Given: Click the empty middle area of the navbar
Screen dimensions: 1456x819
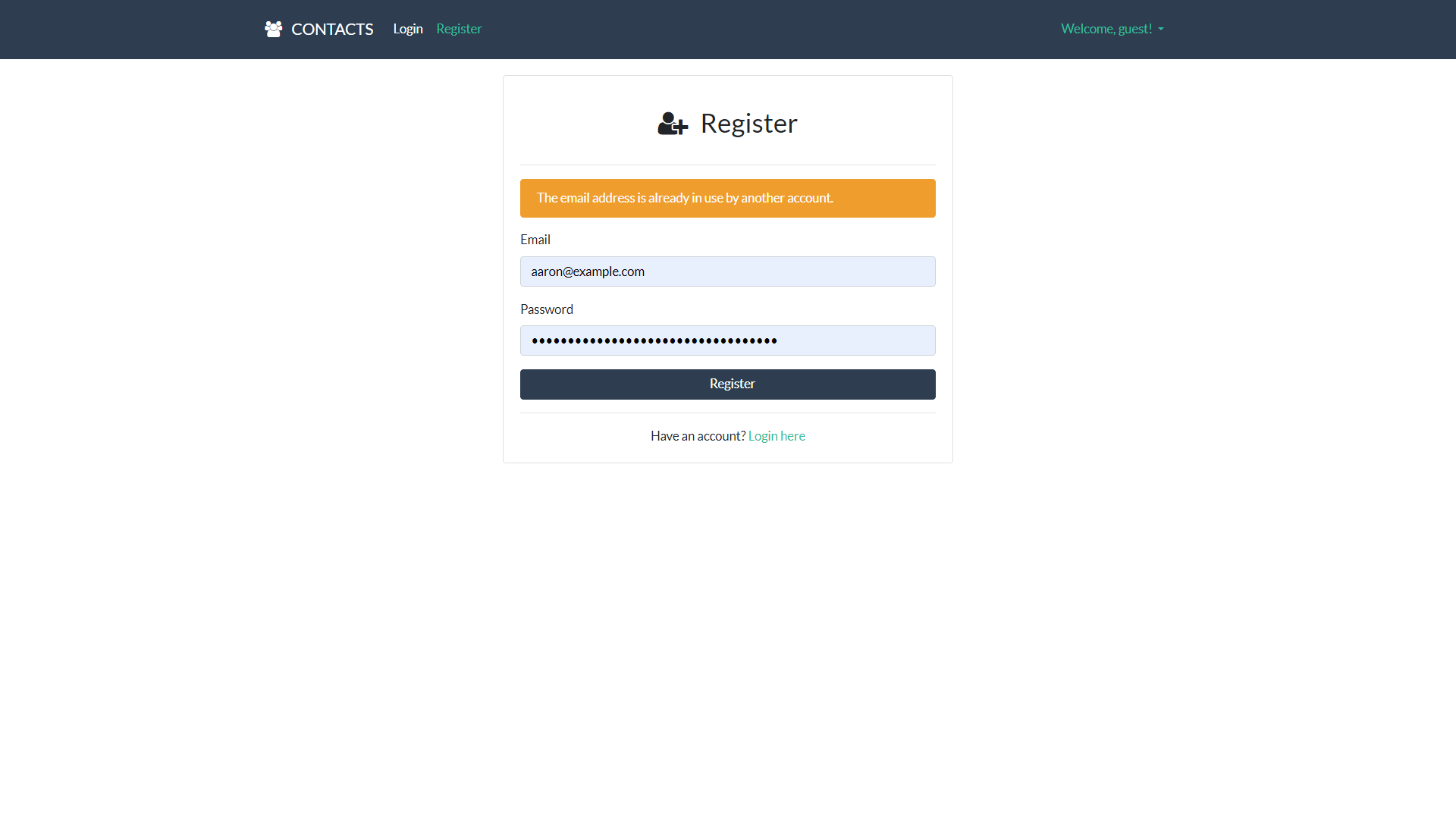Looking at the screenshot, I should point(758,29).
